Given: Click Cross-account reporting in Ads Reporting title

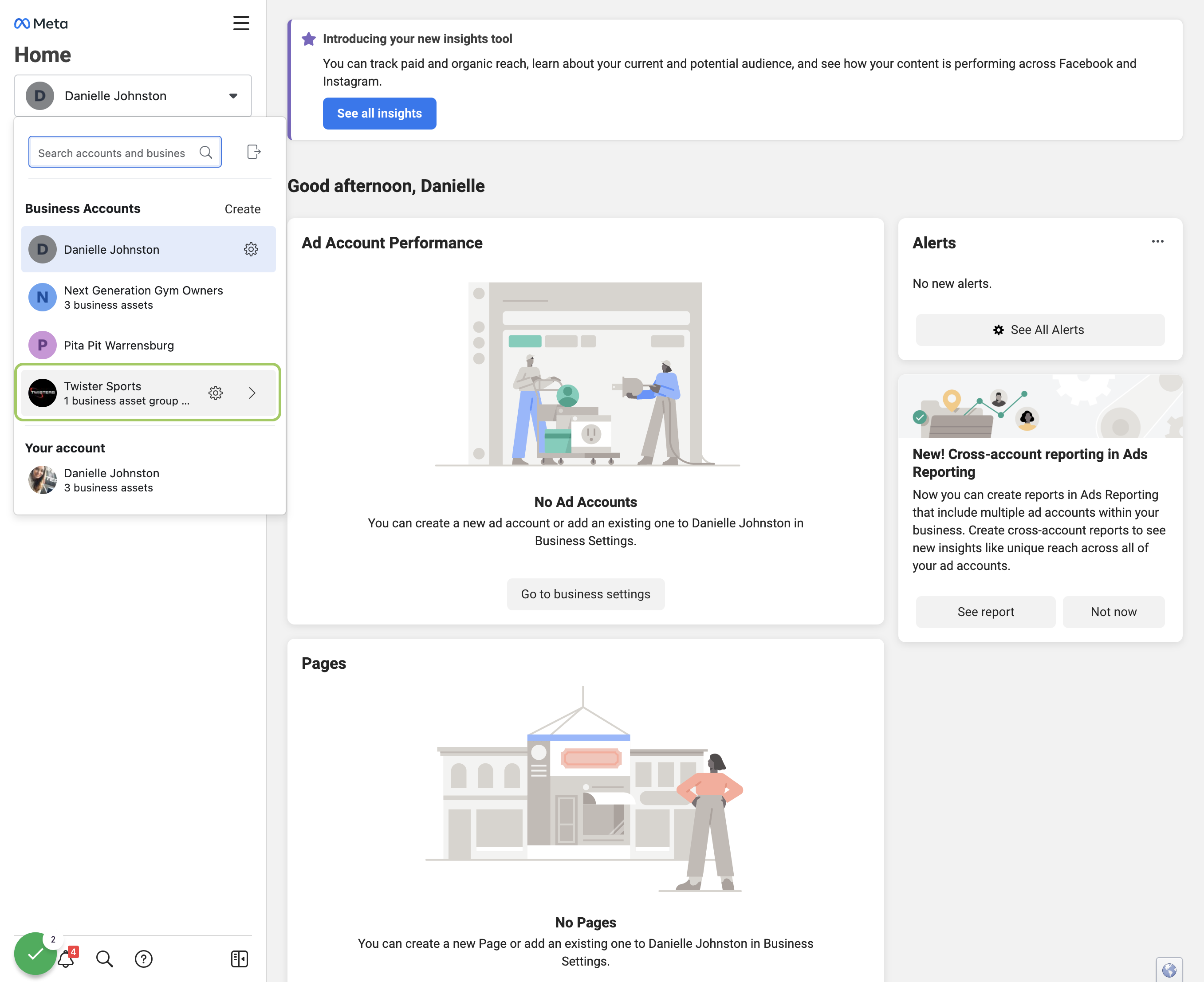Looking at the screenshot, I should (x=1030, y=464).
